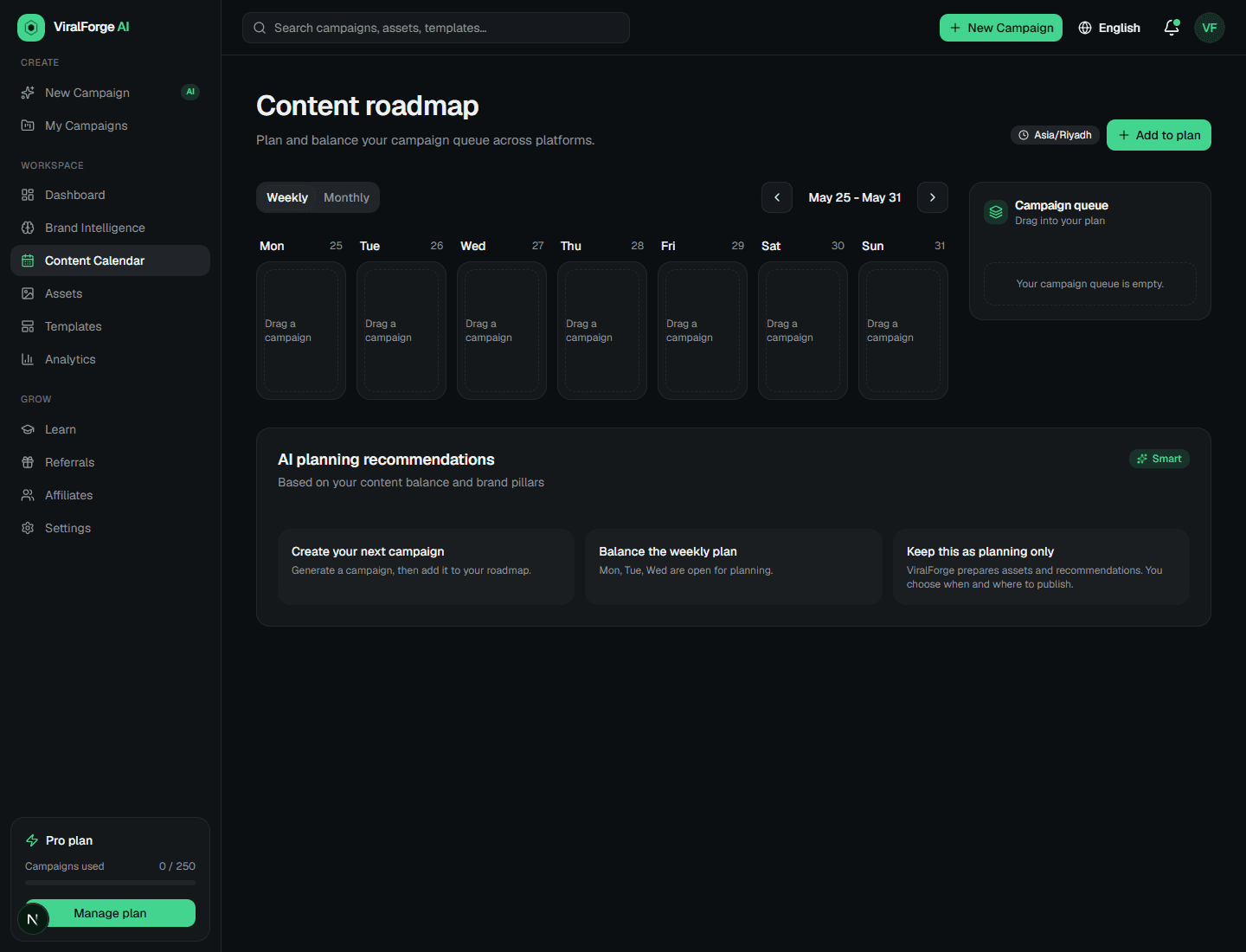Viewport: 1246px width, 952px height.
Task: Open the VF user avatar menu
Action: click(x=1210, y=28)
